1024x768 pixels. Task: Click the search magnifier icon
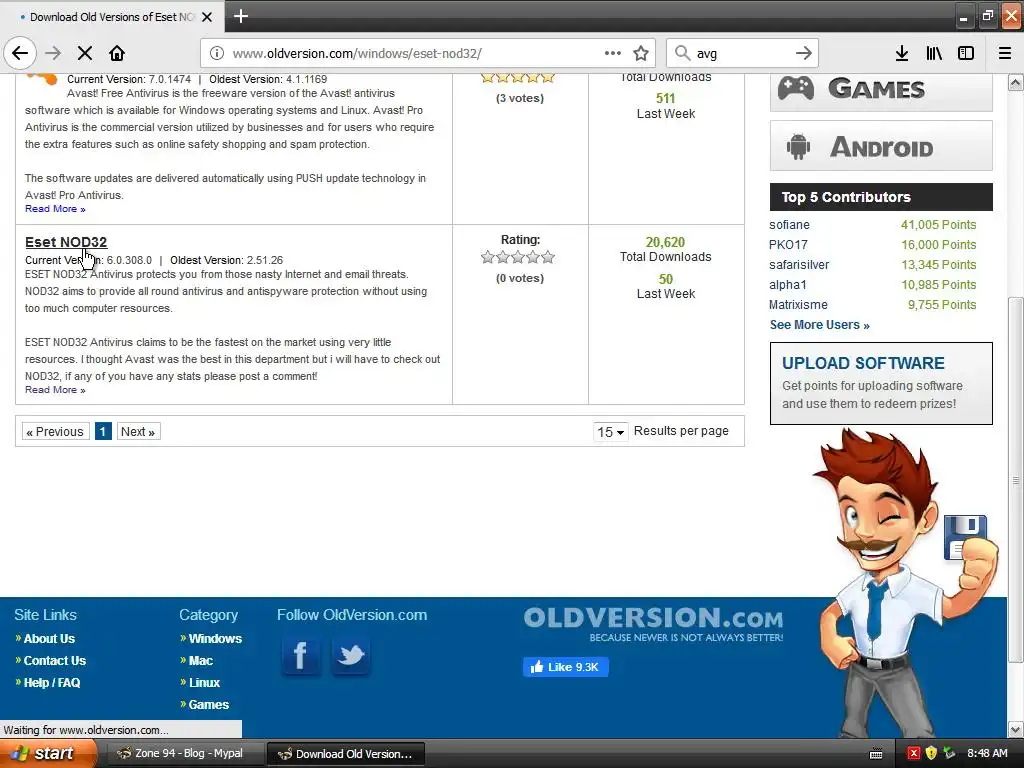pyautogui.click(x=682, y=53)
